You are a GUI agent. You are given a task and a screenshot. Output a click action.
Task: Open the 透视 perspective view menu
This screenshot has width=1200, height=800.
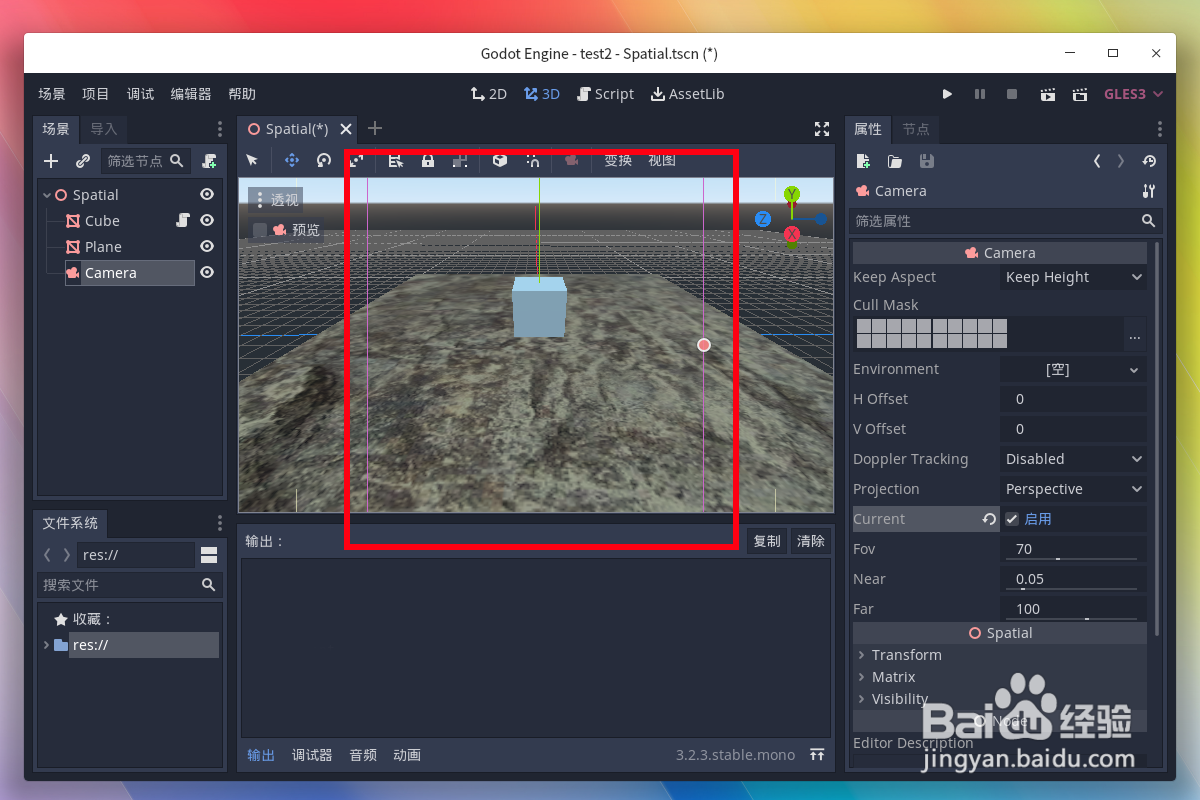tap(275, 200)
